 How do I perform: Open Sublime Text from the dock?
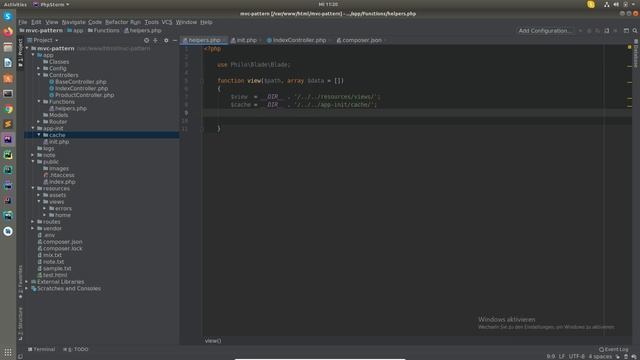click(8, 124)
